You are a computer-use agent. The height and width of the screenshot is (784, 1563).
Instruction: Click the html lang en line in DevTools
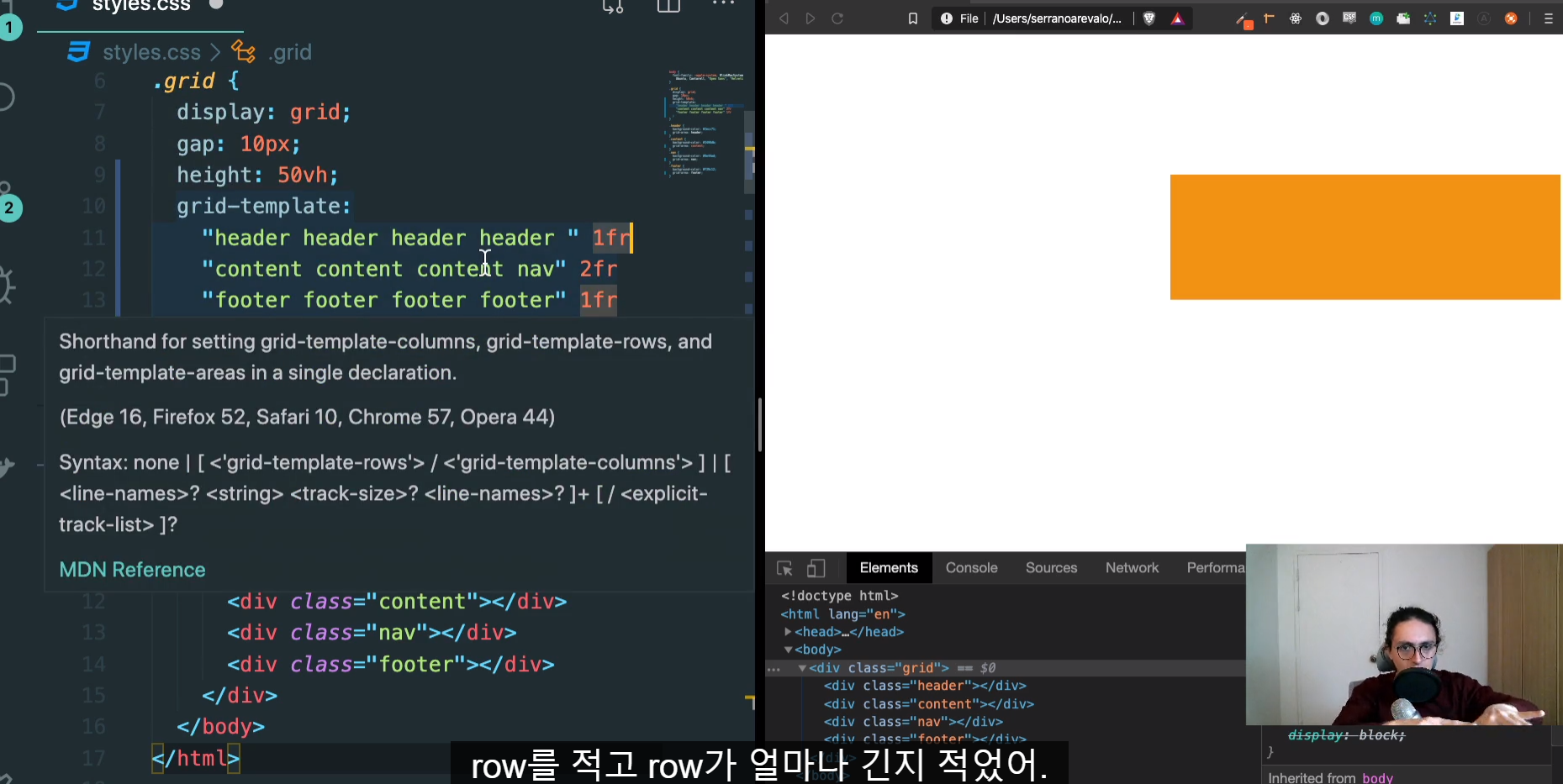[842, 614]
